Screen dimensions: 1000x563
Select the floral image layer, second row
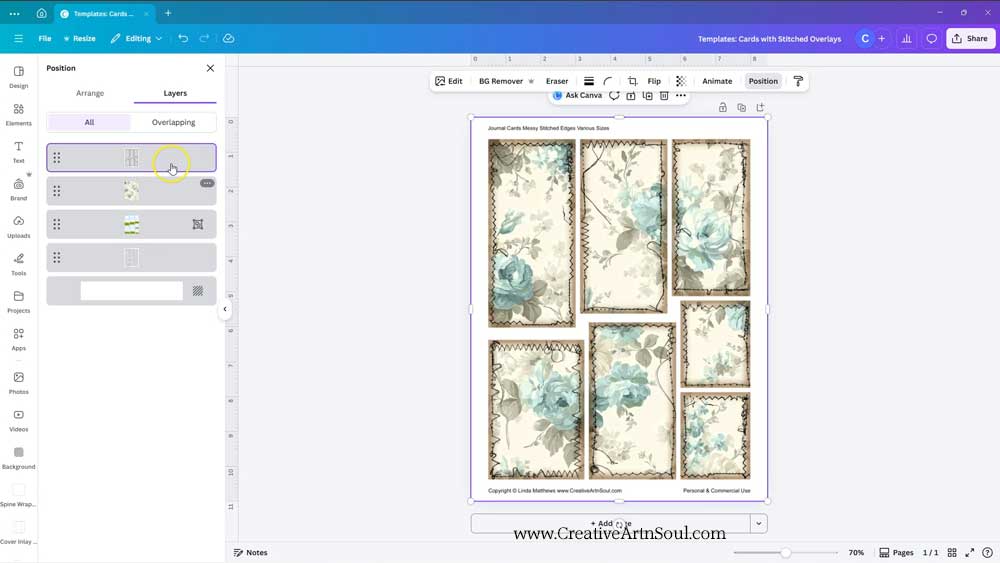coord(131,191)
